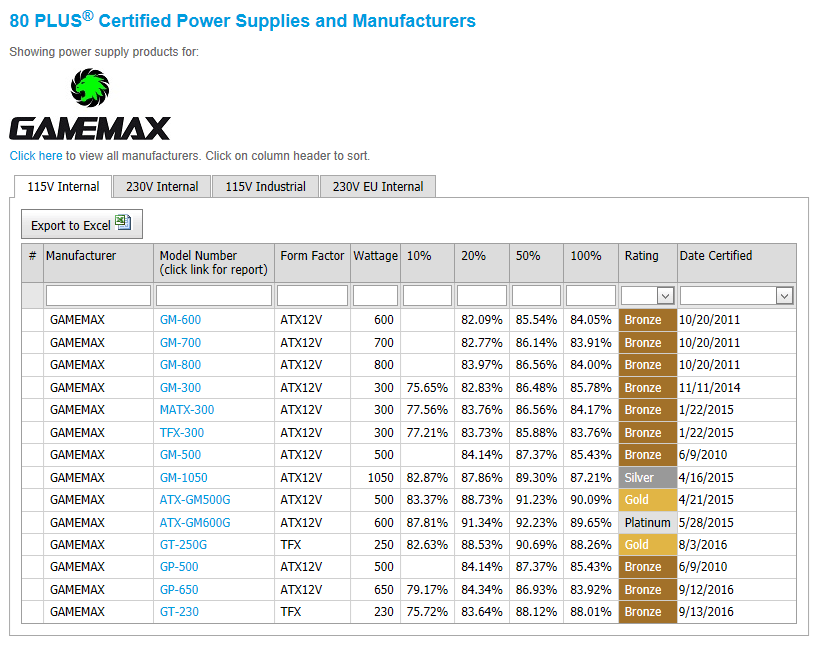Open the GM-700 report link

click(x=180, y=343)
